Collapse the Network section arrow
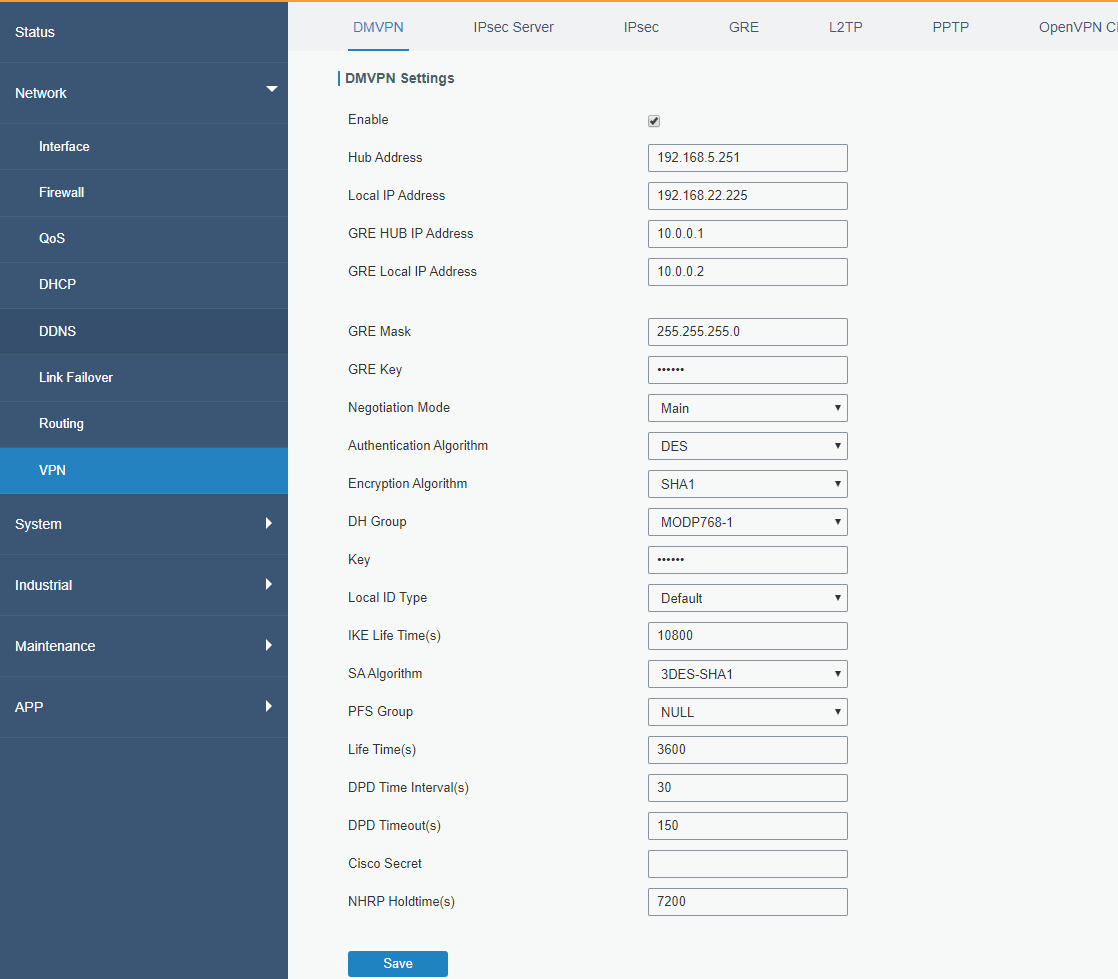 click(x=271, y=91)
